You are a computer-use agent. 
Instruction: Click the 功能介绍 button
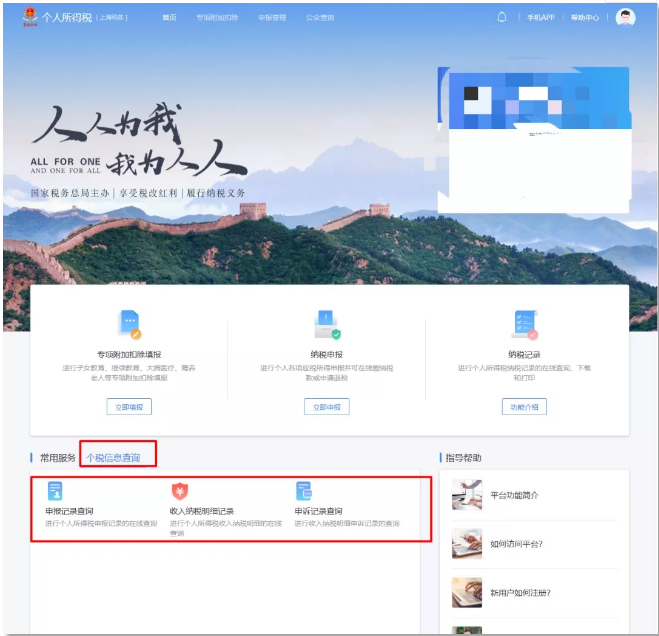click(x=524, y=406)
